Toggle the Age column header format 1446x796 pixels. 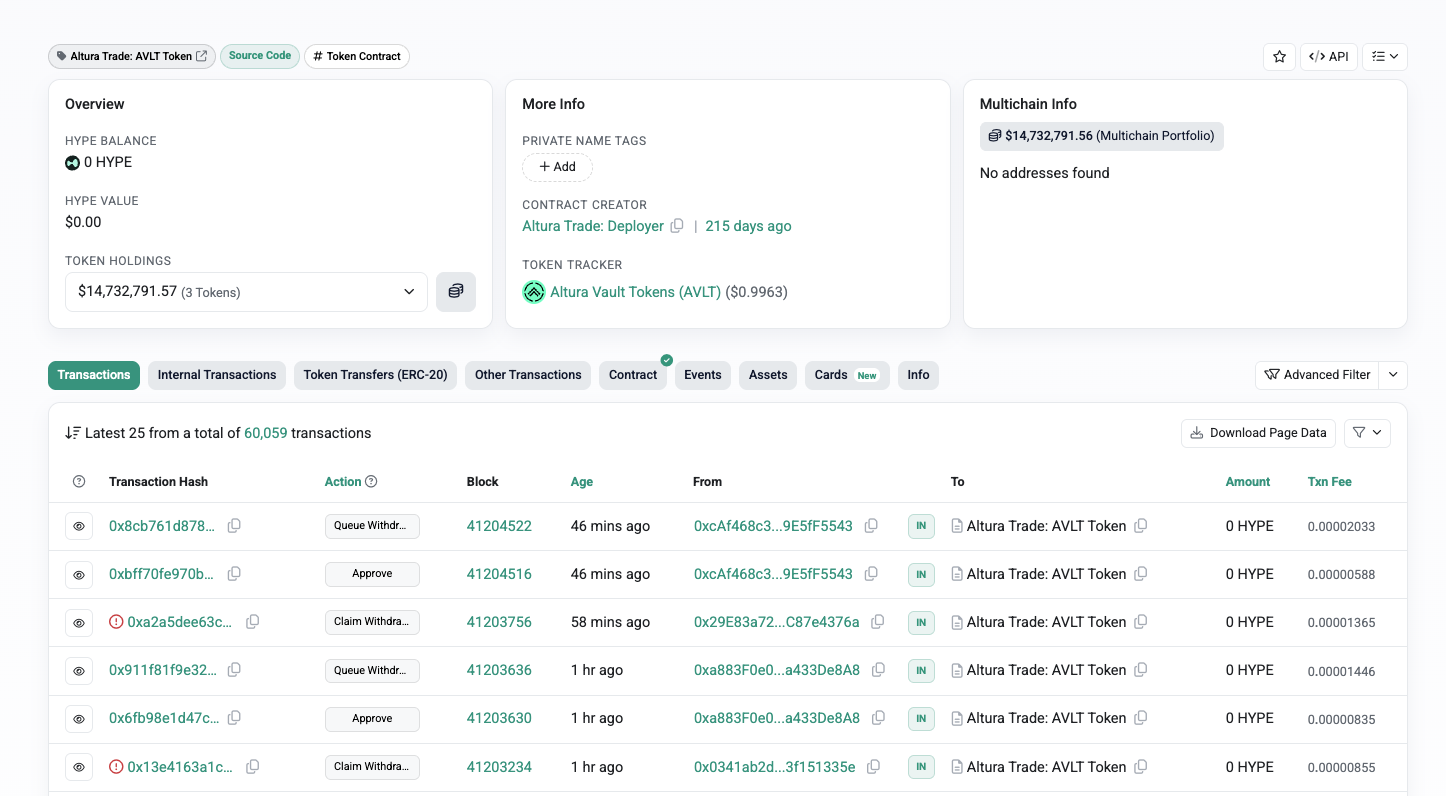(582, 482)
